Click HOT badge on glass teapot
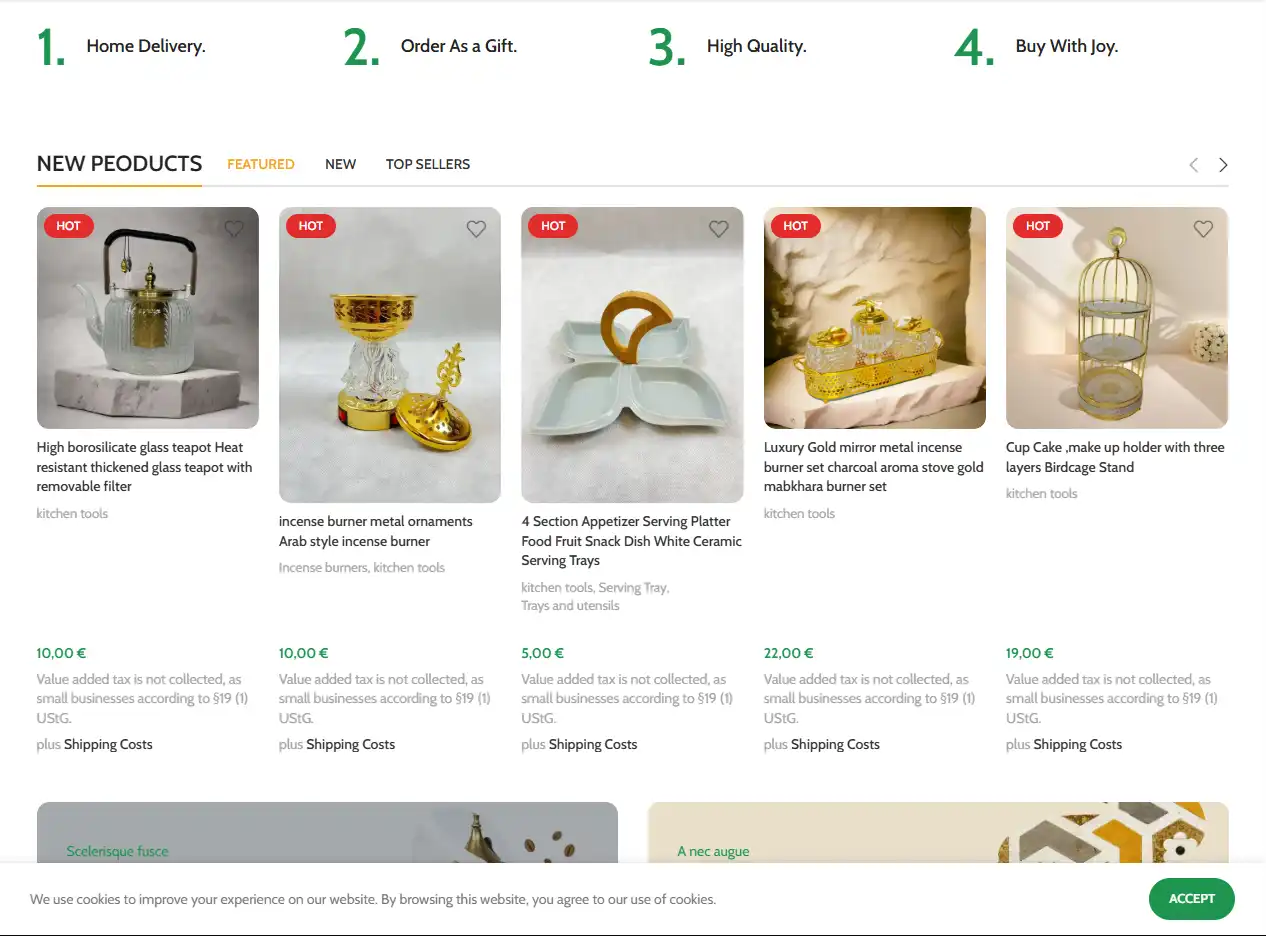The image size is (1266, 936). [68, 226]
